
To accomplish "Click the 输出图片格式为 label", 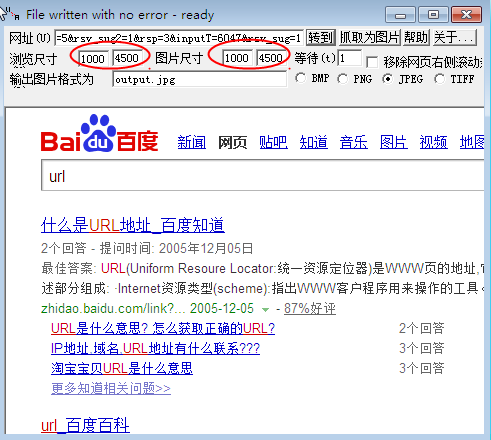I will [52, 80].
